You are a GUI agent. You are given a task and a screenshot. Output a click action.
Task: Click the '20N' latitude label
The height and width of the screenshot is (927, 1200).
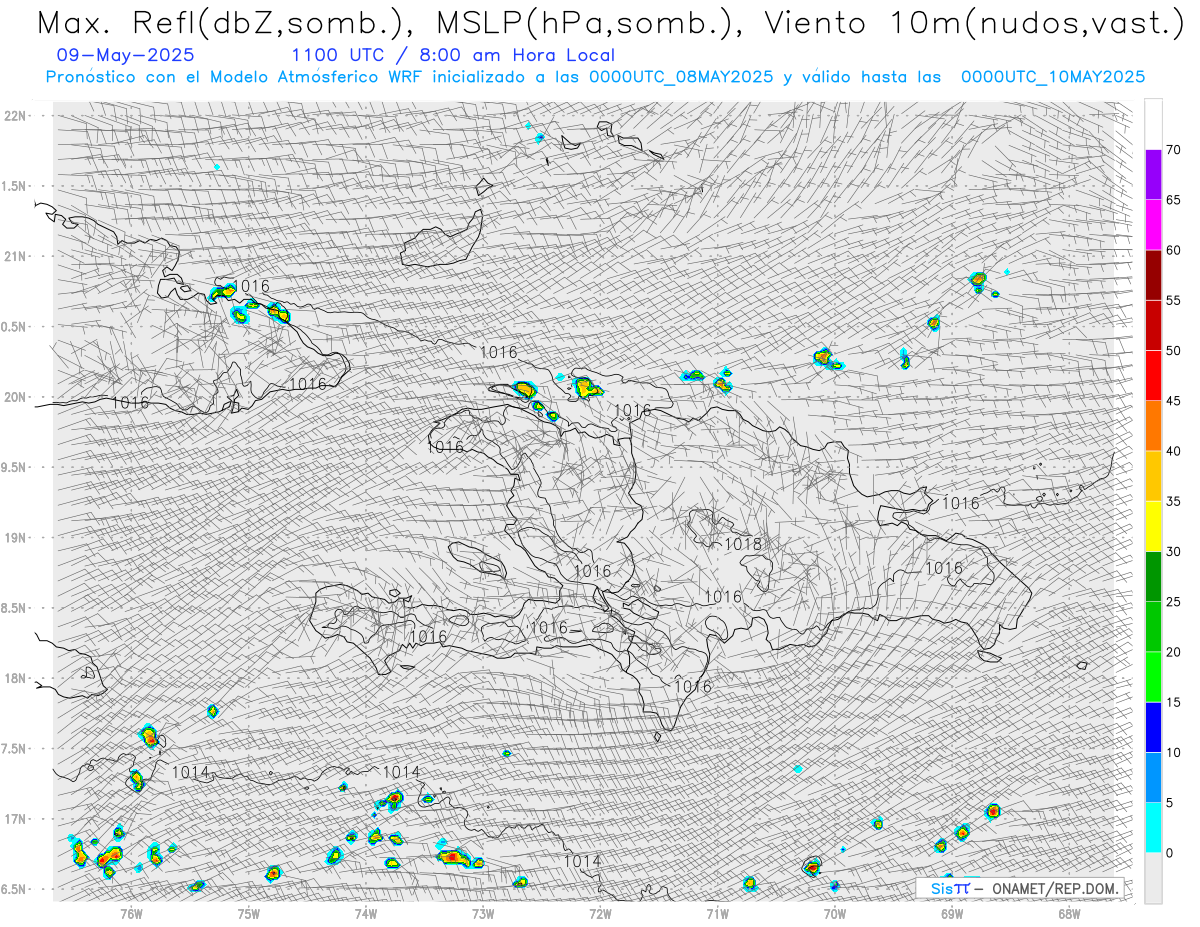tap(15, 397)
